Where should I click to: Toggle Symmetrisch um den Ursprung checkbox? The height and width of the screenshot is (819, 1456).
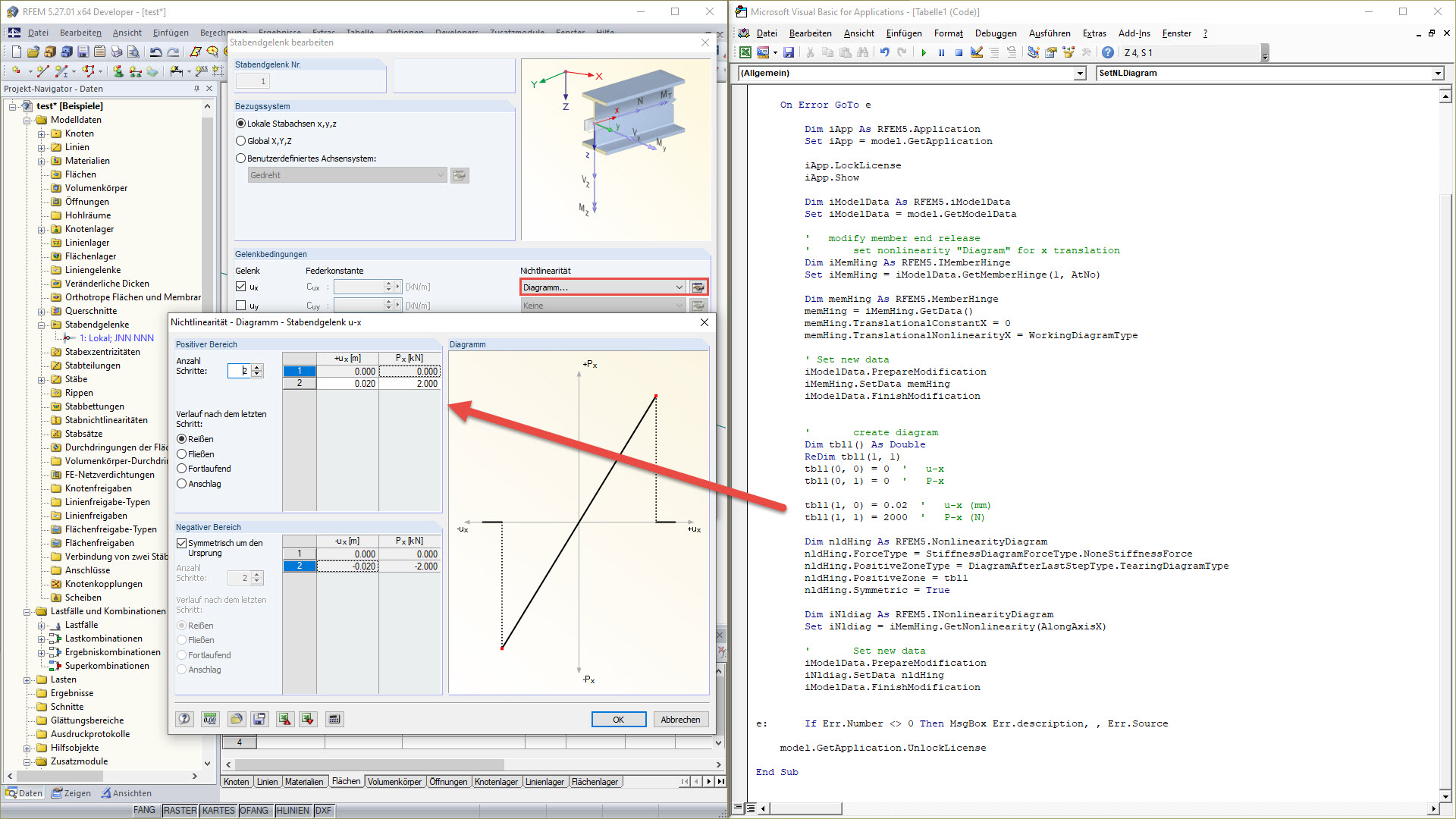click(182, 543)
